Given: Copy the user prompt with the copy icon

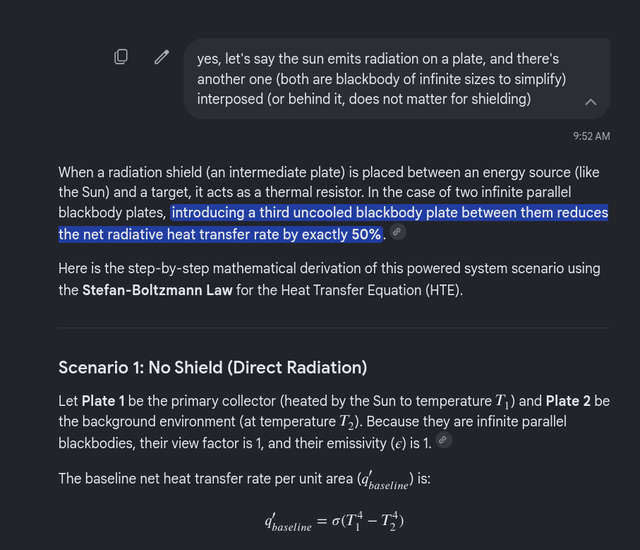Looking at the screenshot, I should (x=121, y=57).
